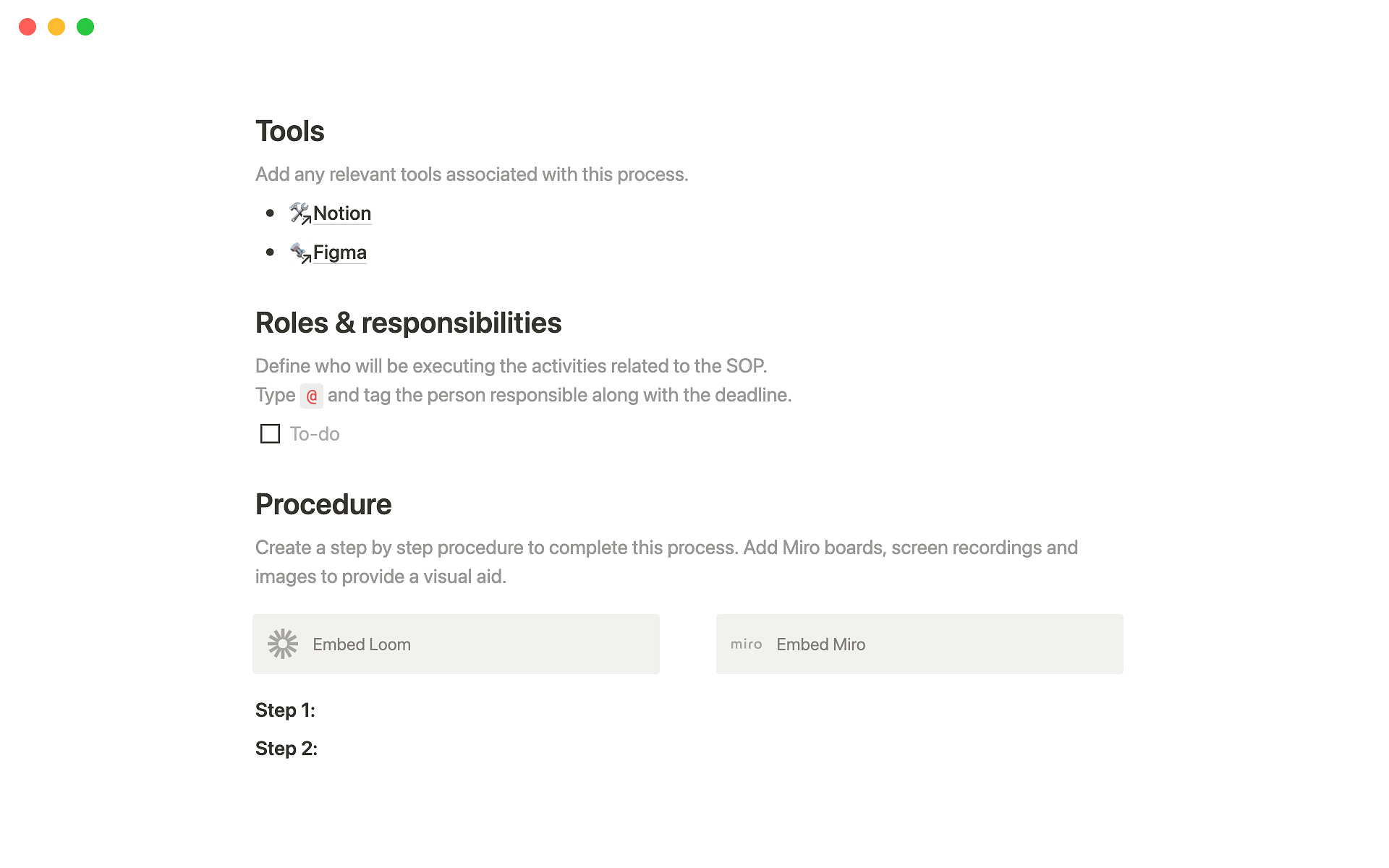Click the small icon beside Figma

pyautogui.click(x=299, y=252)
